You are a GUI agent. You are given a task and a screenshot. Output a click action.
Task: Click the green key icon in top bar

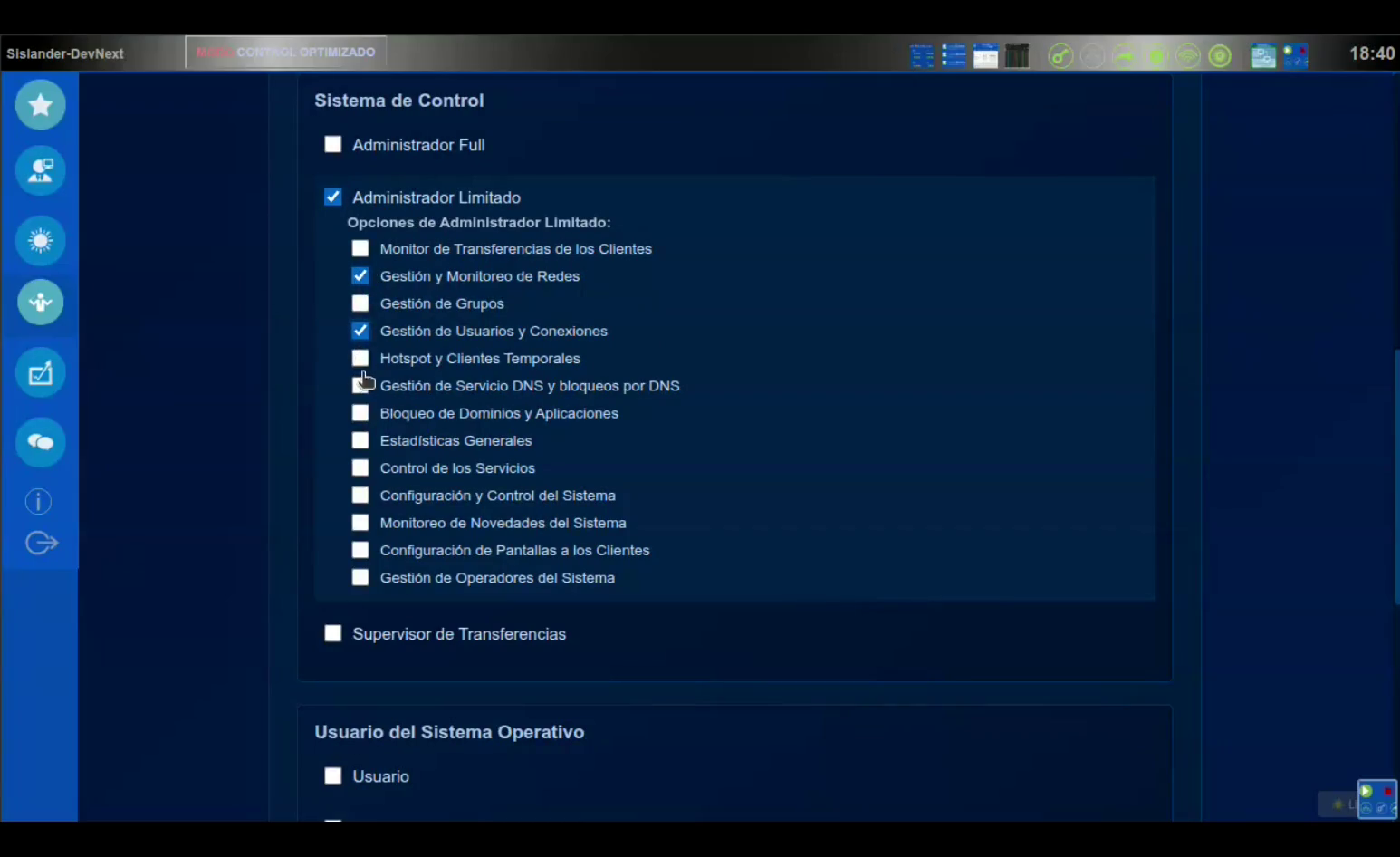point(1060,56)
